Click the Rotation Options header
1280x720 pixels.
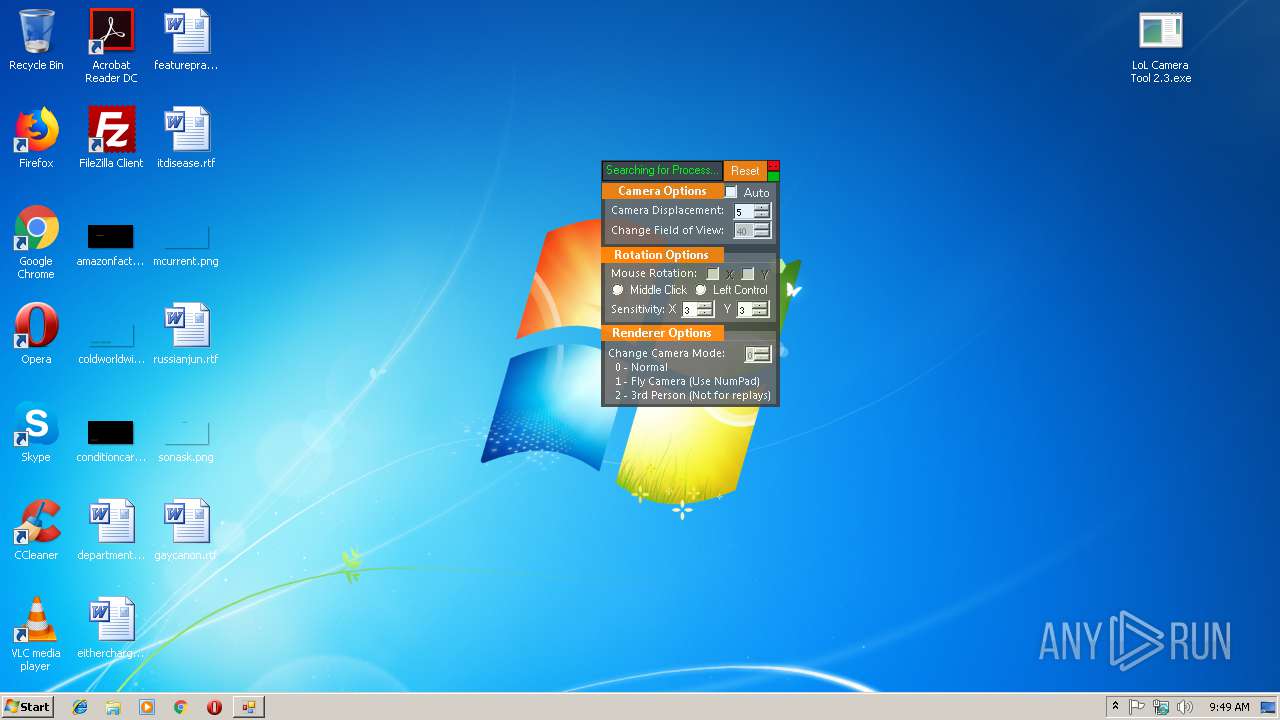click(x=661, y=255)
